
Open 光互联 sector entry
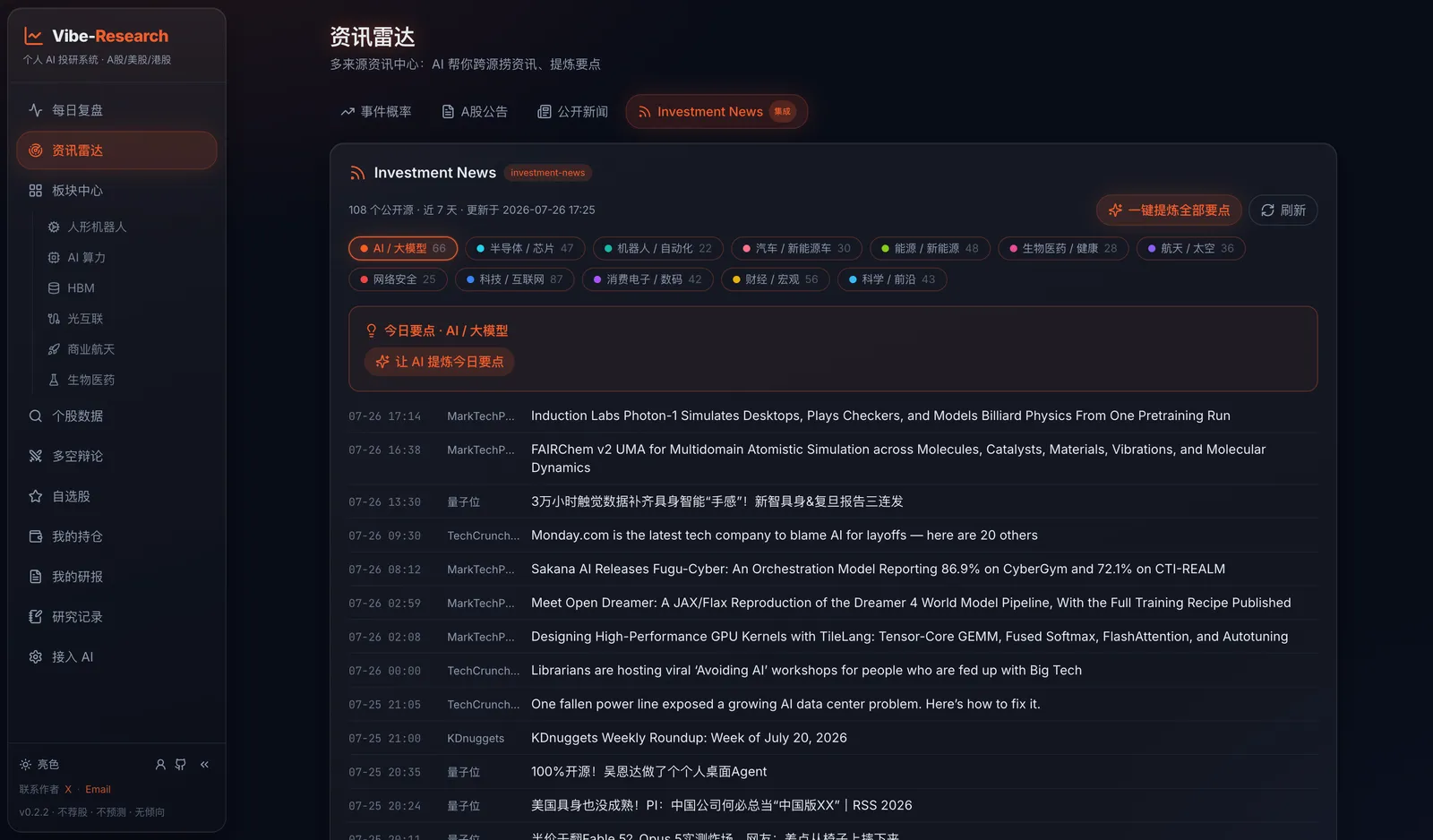click(126, 319)
